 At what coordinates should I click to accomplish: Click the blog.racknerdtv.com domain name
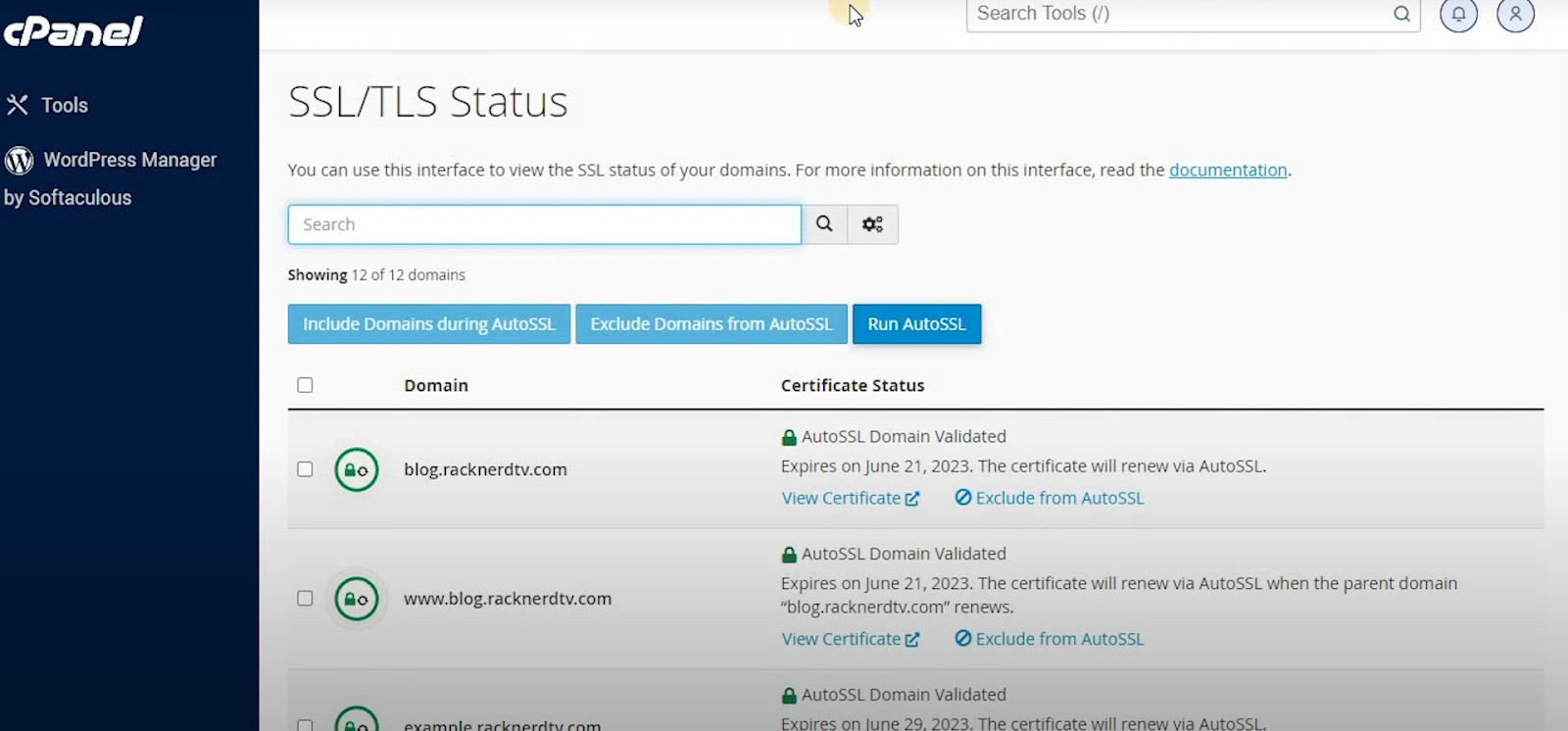[x=485, y=469]
